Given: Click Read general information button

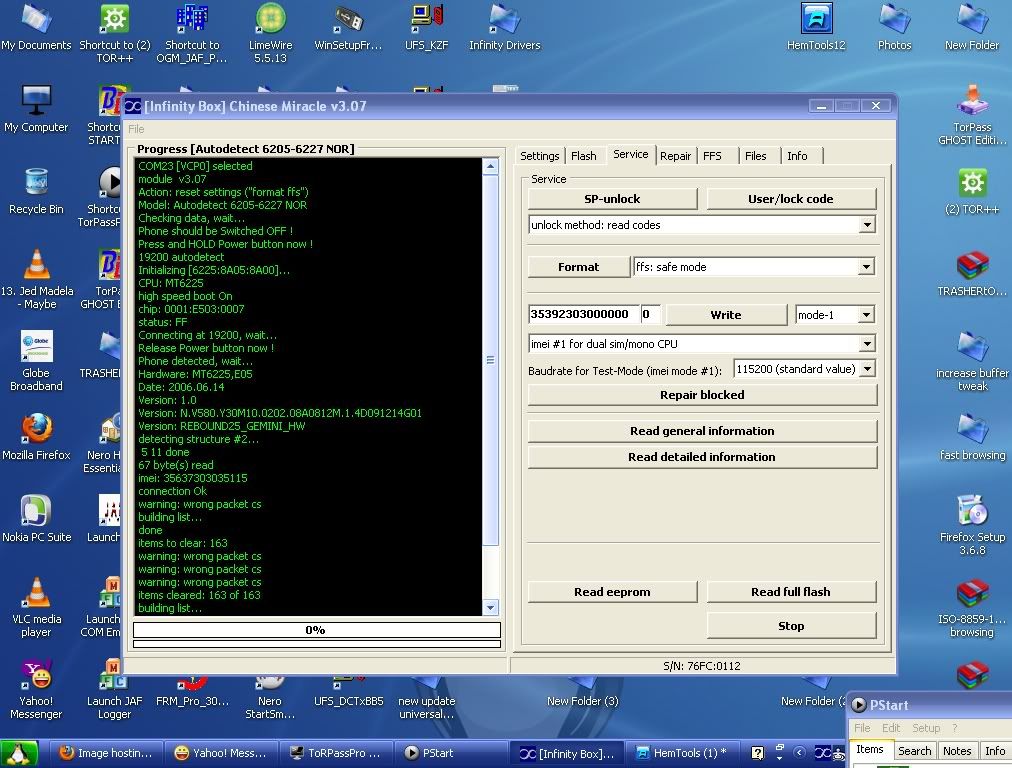Looking at the screenshot, I should 702,431.
